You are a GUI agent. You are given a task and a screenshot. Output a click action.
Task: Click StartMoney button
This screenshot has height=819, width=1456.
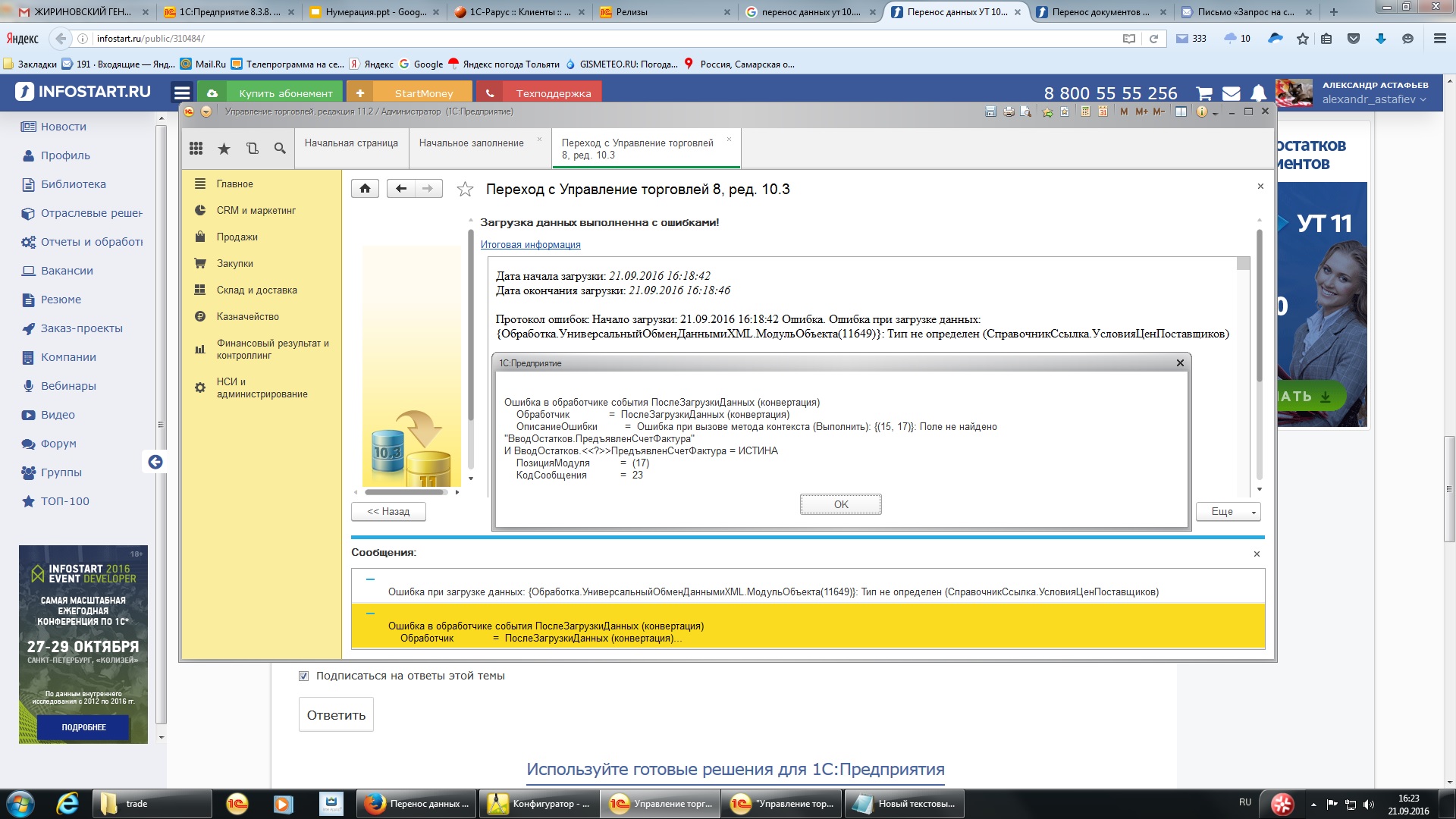pyautogui.click(x=409, y=93)
